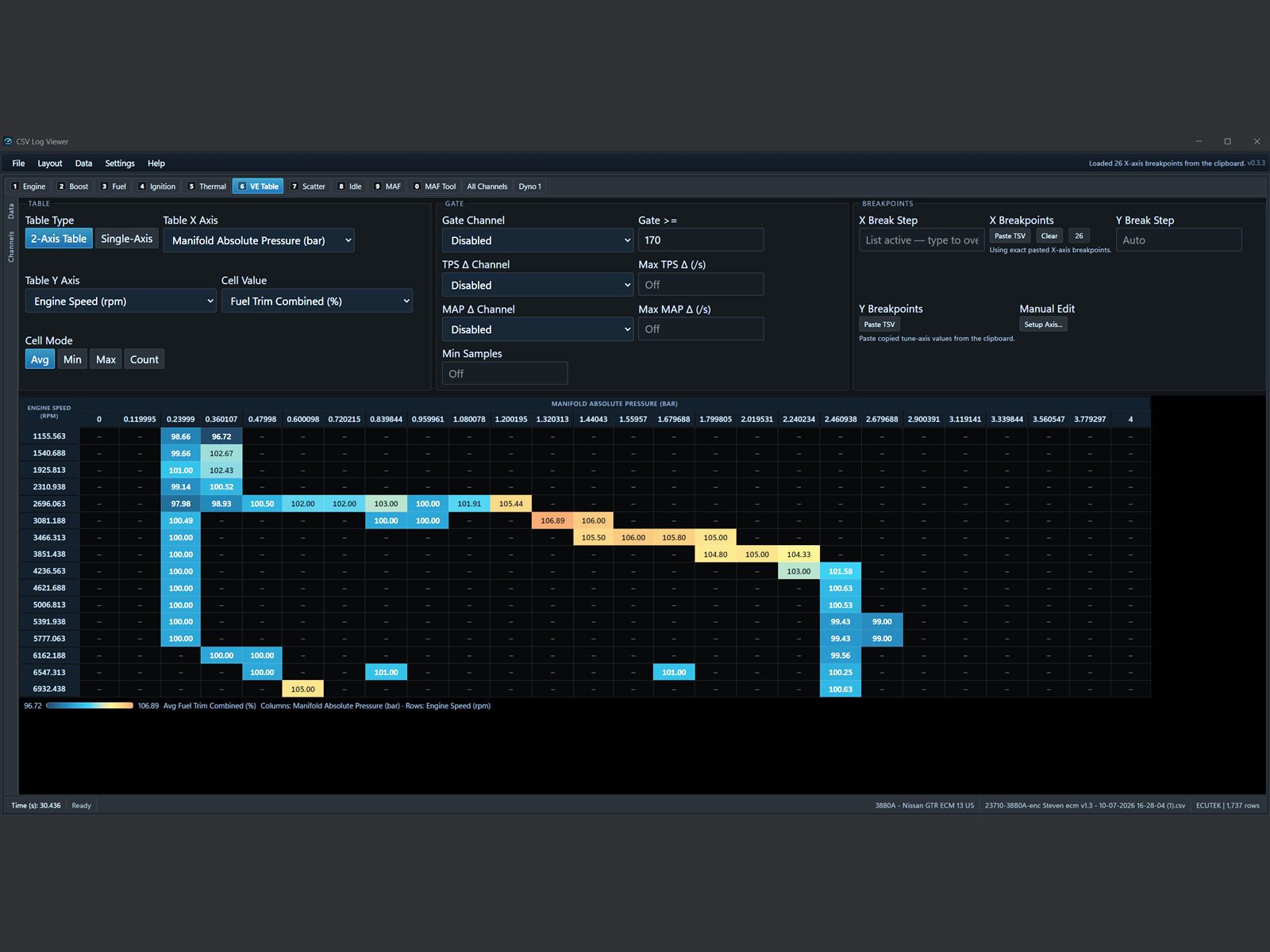Click the CSV Log Viewer app icon
Image resolution: width=1270 pixels, height=952 pixels.
pyautogui.click(x=8, y=141)
